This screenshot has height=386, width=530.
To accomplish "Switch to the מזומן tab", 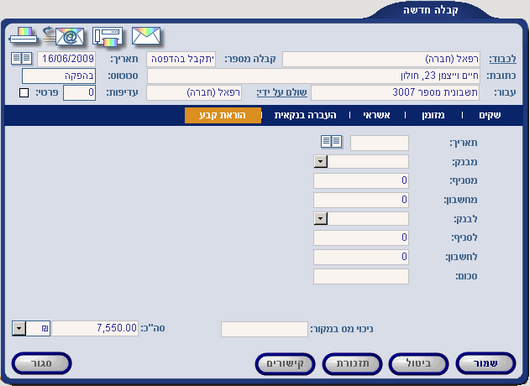I will [x=433, y=115].
